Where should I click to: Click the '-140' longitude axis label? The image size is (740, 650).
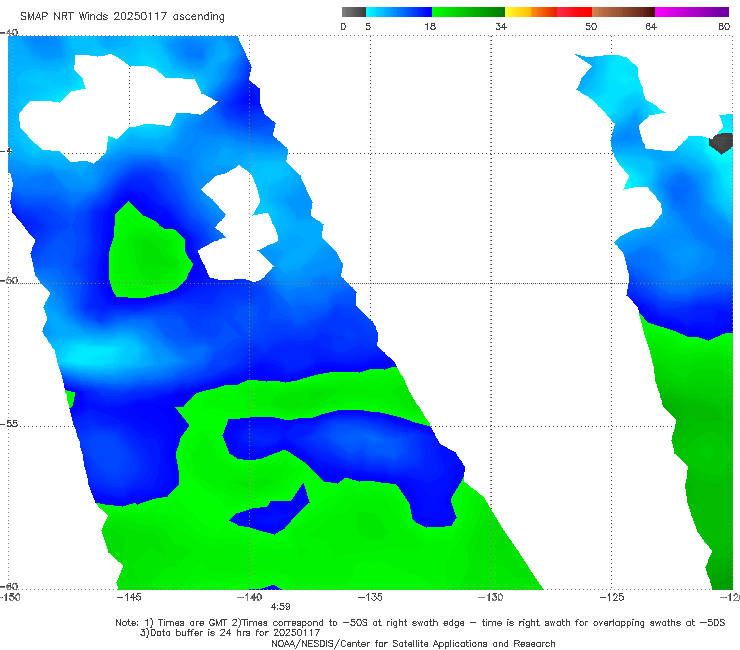249,597
